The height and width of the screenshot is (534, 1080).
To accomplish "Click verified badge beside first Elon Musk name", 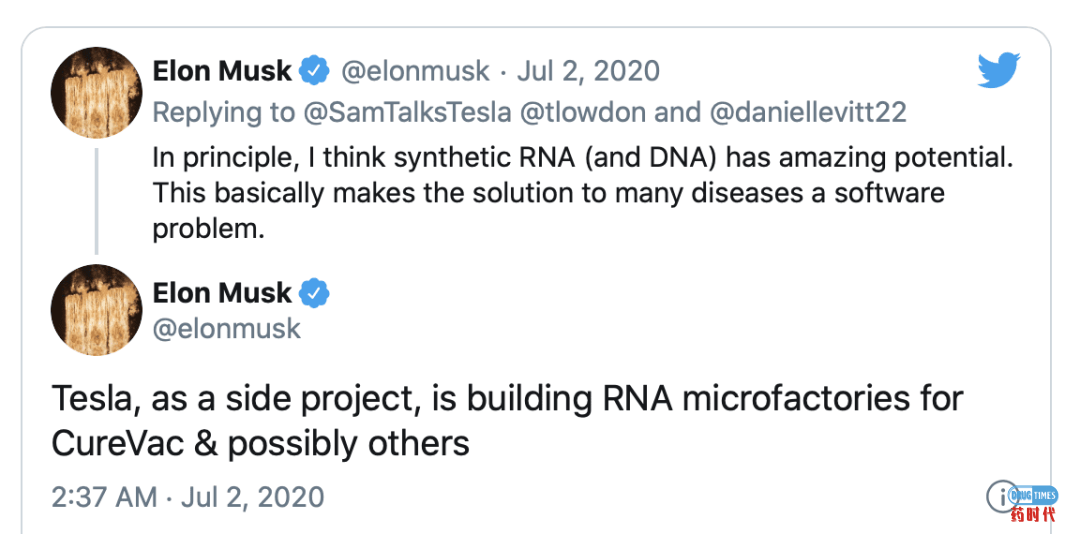I will [315, 71].
